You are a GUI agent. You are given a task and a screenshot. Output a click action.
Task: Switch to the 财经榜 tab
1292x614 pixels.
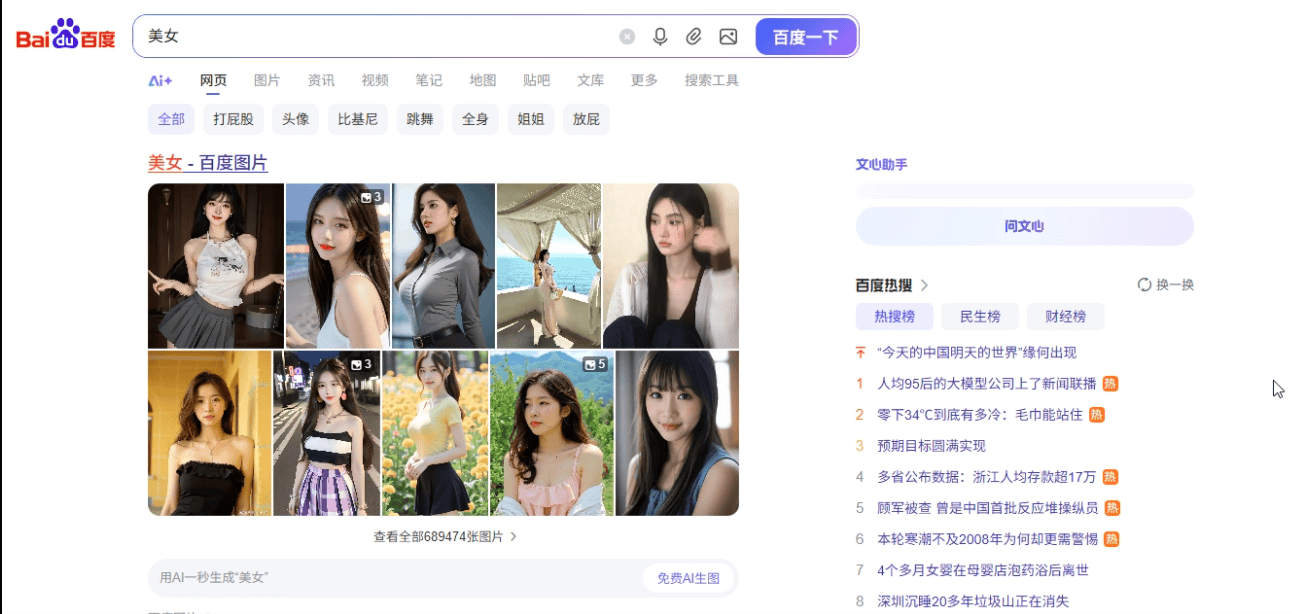coord(1065,316)
